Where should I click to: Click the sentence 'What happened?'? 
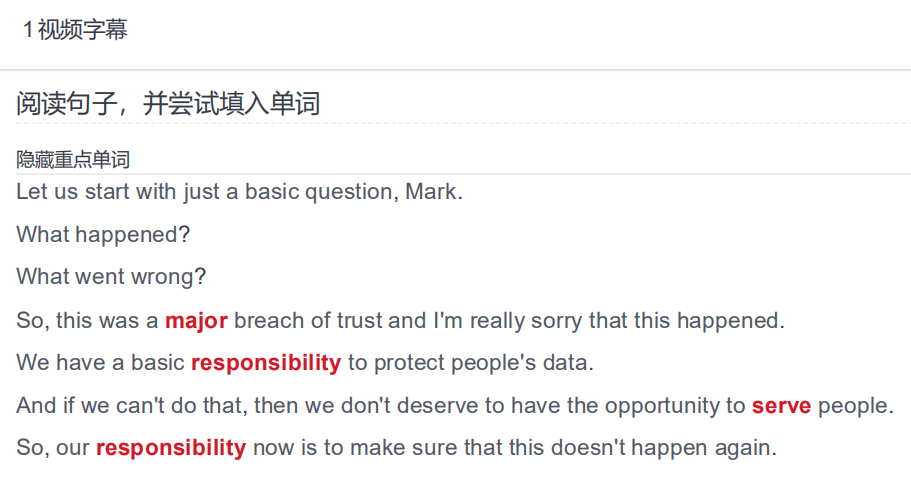coord(103,235)
